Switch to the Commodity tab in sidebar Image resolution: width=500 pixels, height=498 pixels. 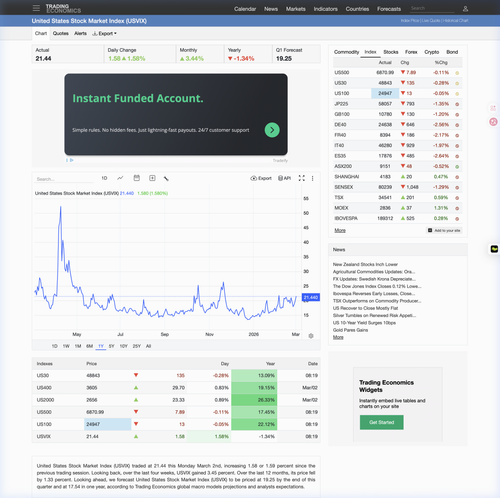[x=346, y=52]
